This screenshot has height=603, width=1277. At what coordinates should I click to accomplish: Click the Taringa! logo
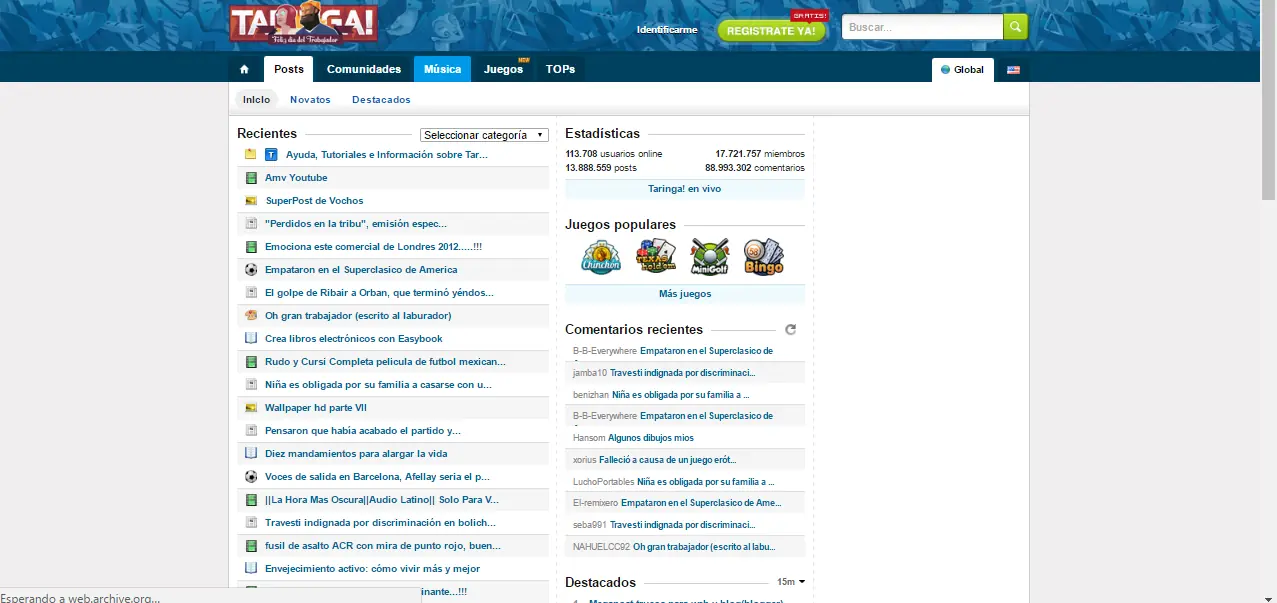click(303, 24)
